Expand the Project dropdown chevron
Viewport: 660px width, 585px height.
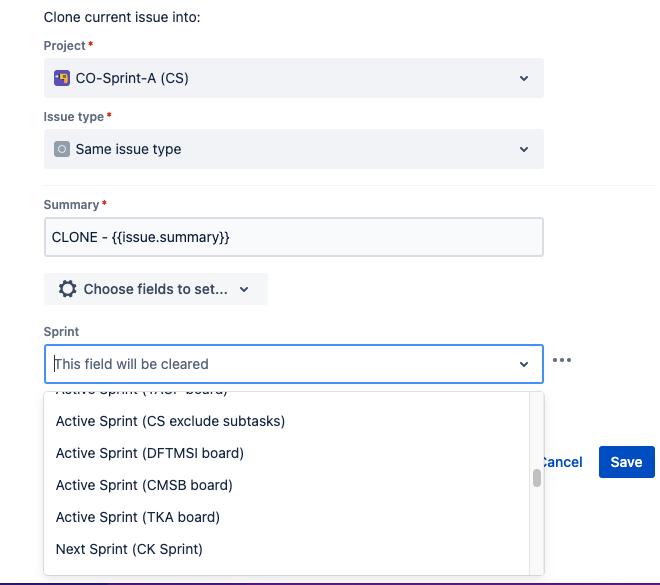coord(524,78)
